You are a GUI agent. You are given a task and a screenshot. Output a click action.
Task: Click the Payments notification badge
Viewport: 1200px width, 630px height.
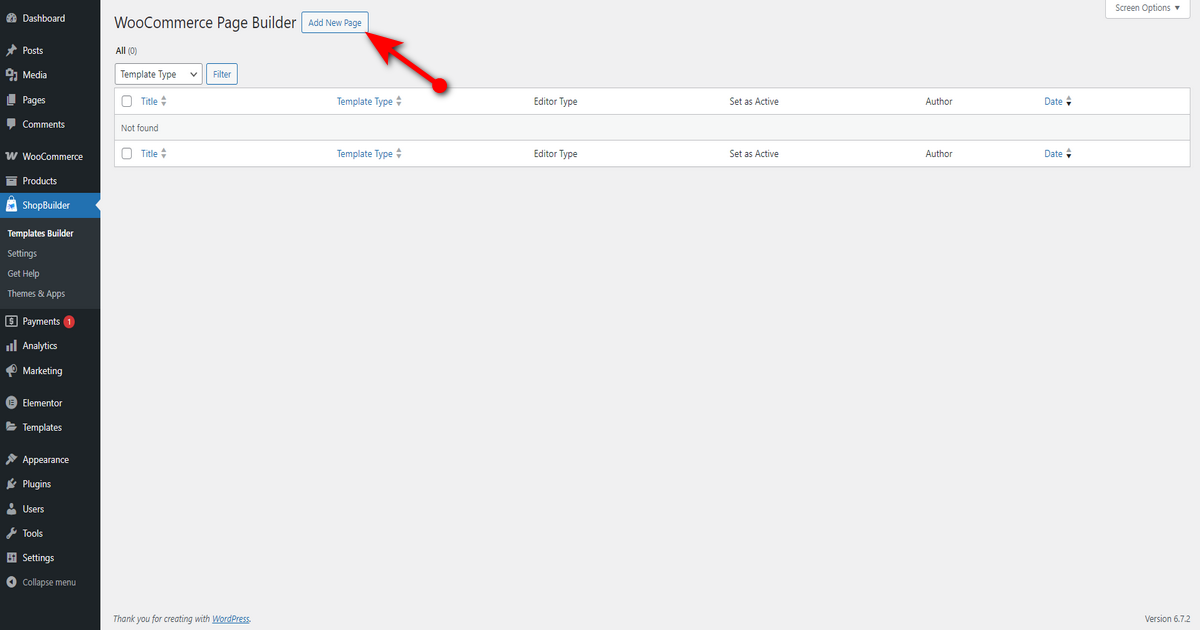tap(69, 322)
